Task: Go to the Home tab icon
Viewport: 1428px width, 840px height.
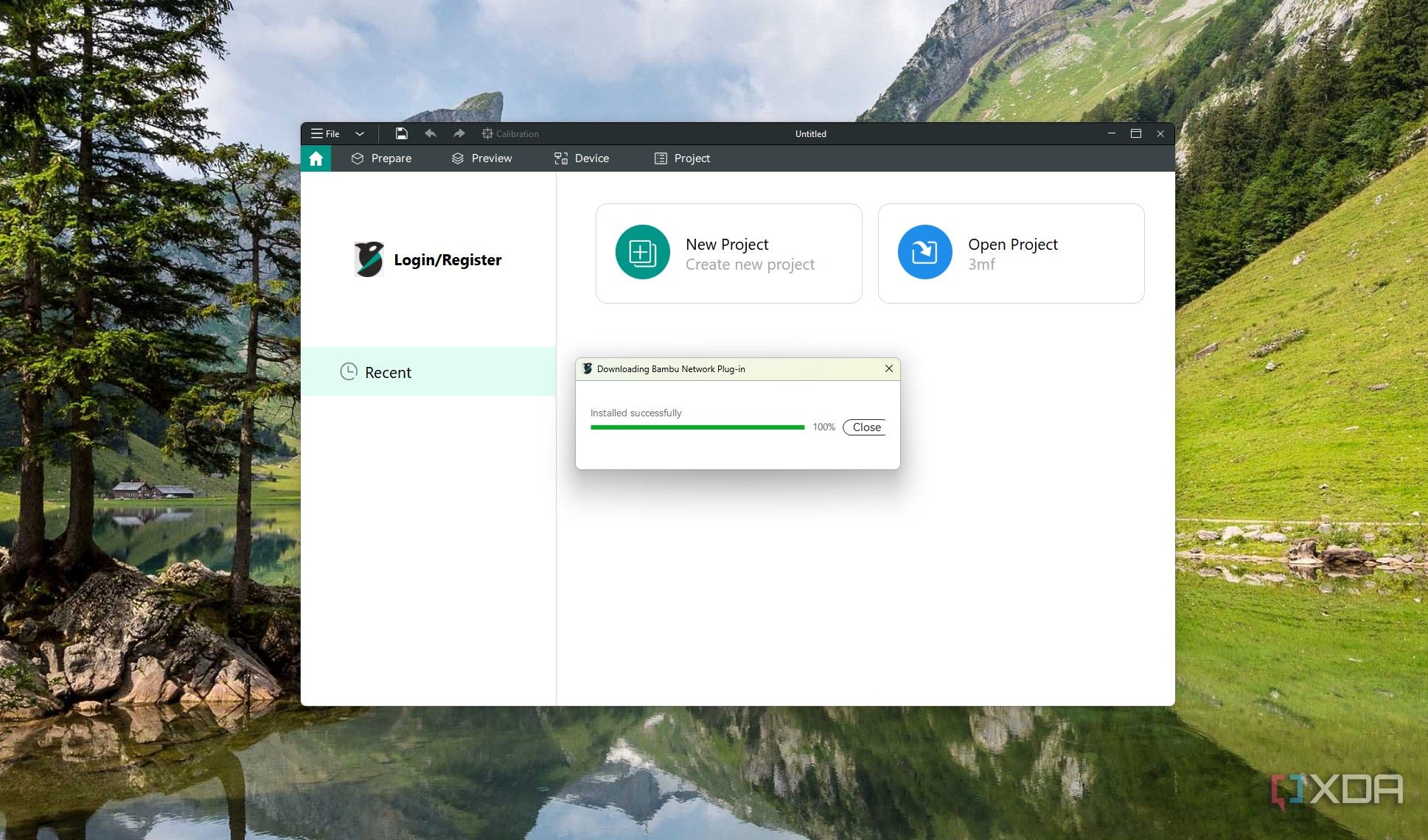Action: (316, 158)
